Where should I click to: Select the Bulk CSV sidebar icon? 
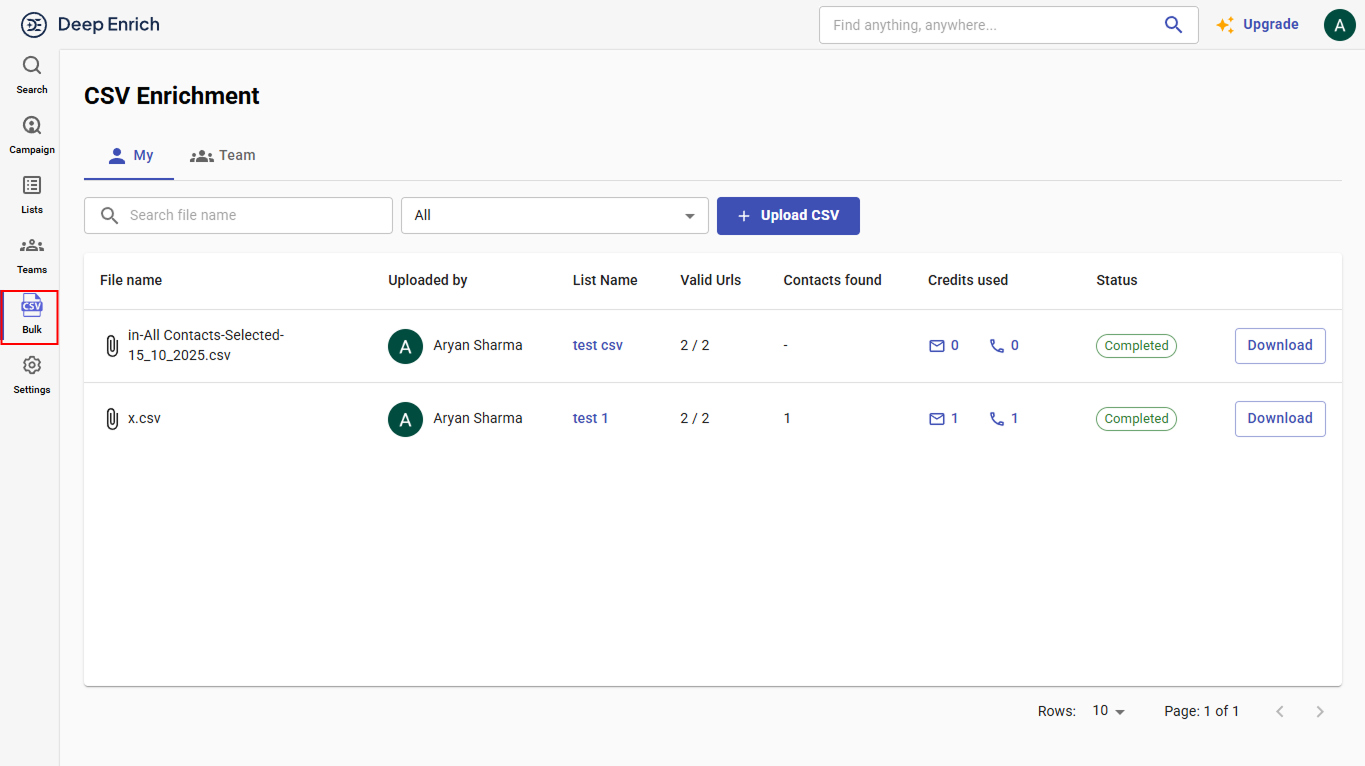click(x=32, y=315)
